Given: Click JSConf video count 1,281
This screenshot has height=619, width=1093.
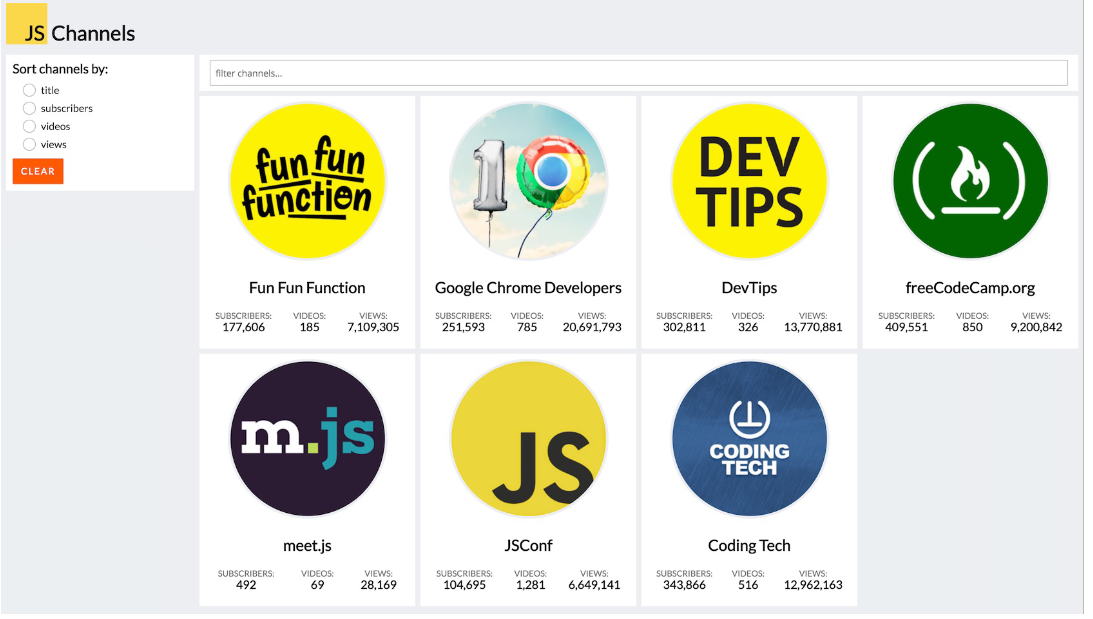Looking at the screenshot, I should pyautogui.click(x=530, y=585).
